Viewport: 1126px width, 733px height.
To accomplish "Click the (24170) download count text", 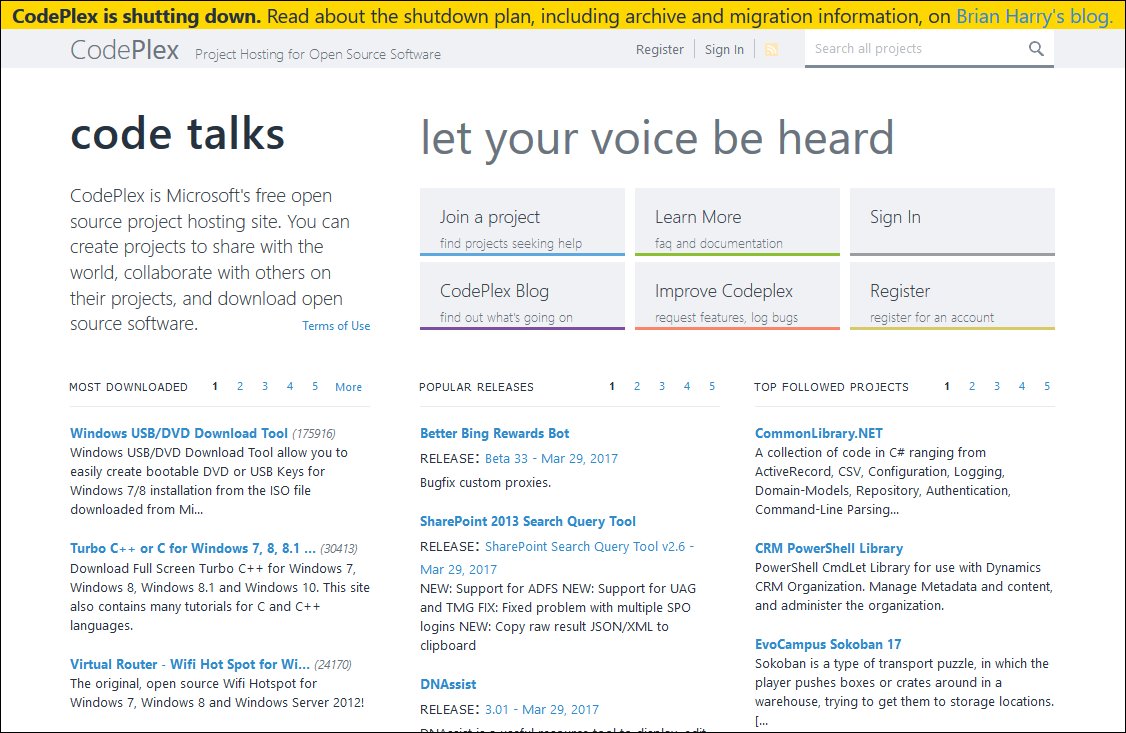I will 333,665.
